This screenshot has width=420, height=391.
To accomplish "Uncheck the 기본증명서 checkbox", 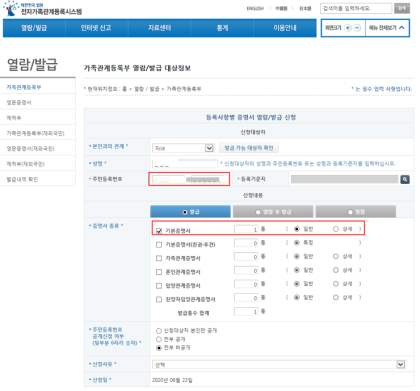I will tap(159, 231).
